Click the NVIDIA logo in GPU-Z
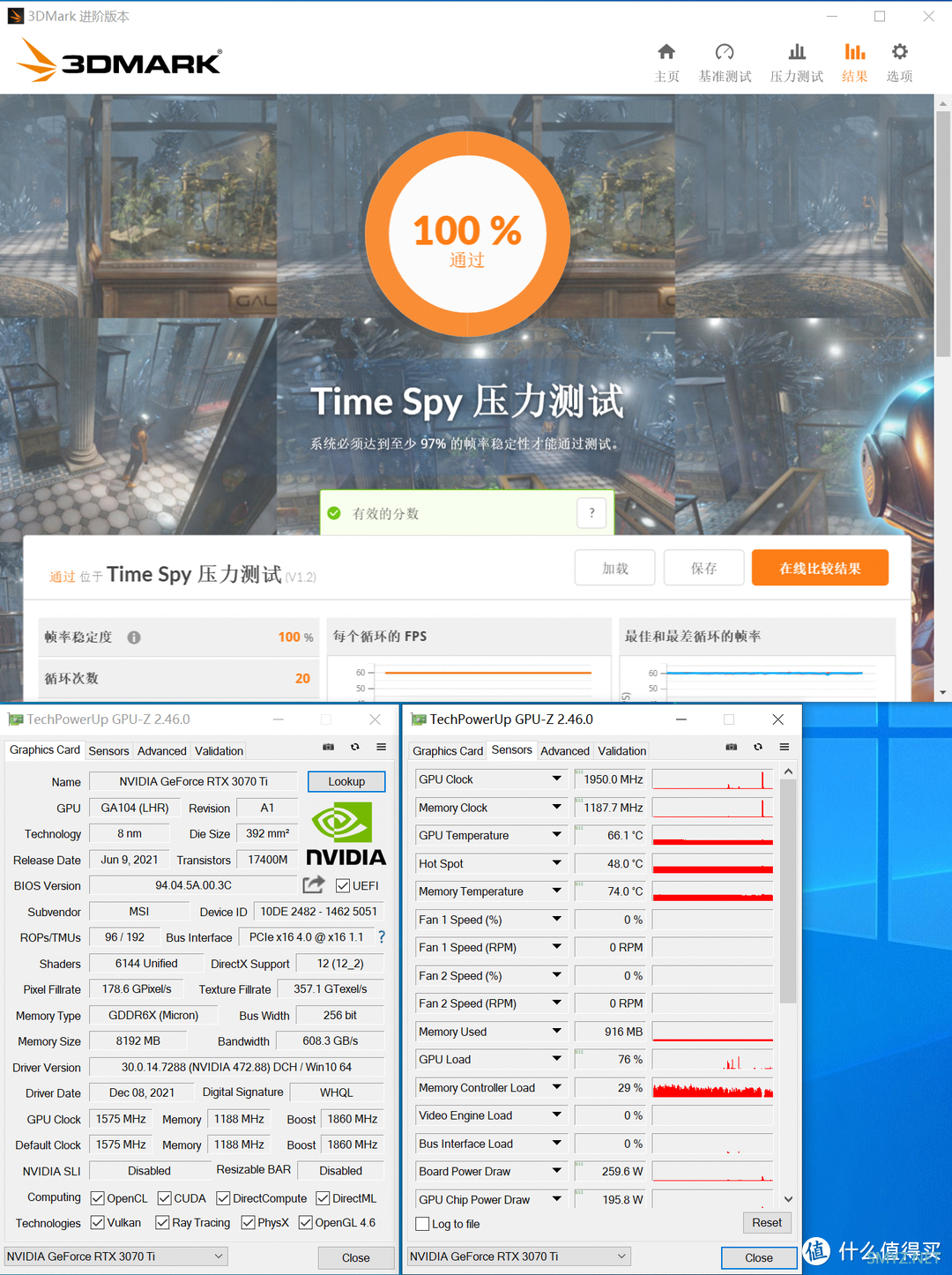This screenshot has width=952, height=1275. 346,833
